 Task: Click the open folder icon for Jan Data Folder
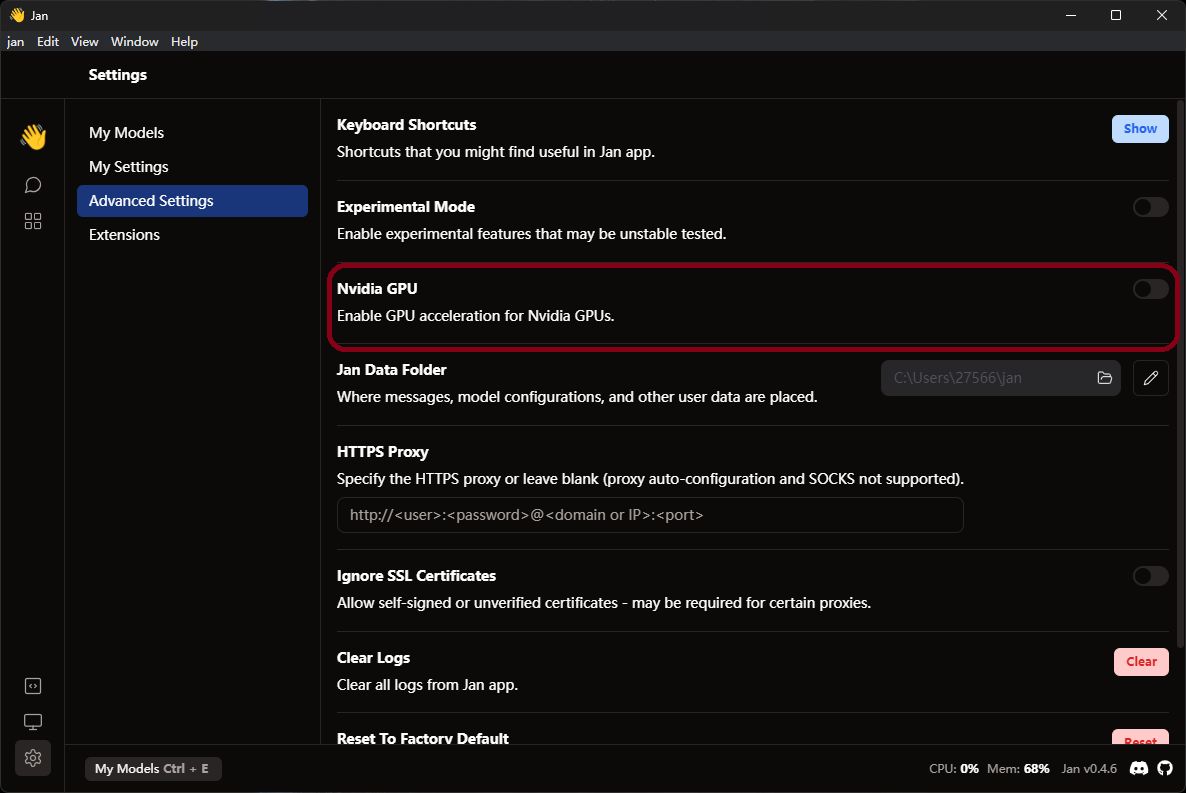[x=1104, y=378]
